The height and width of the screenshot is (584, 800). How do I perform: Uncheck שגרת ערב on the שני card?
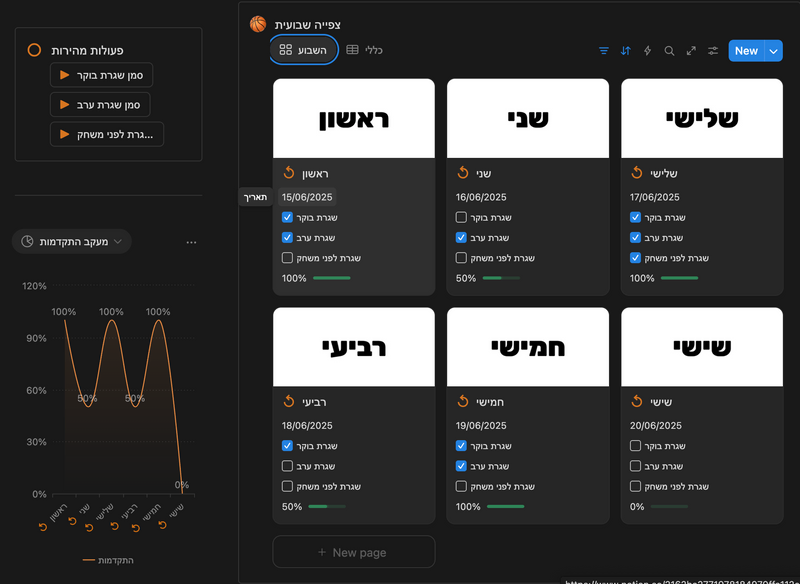coord(461,237)
